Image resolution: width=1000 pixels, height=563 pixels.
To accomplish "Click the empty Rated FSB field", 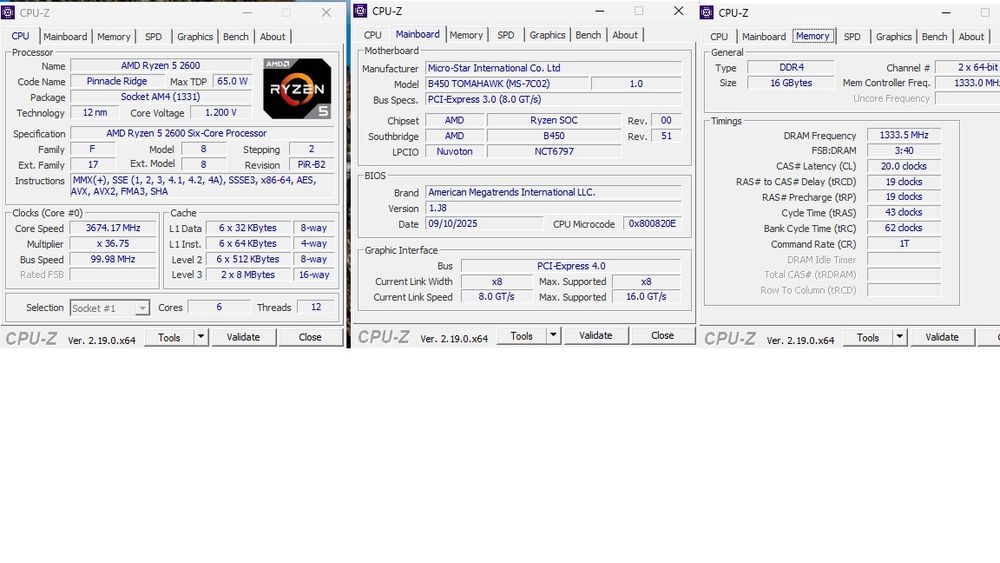I will click(x=113, y=275).
